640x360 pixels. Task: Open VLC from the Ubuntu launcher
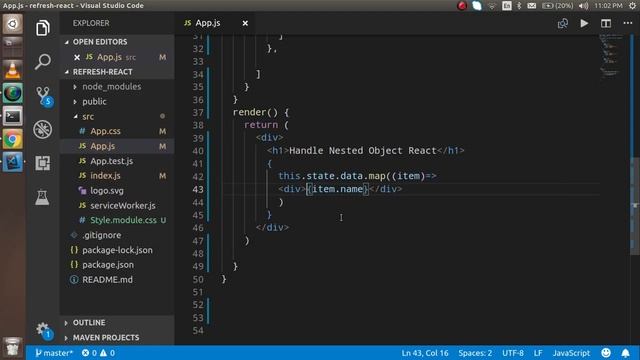click(x=12, y=70)
